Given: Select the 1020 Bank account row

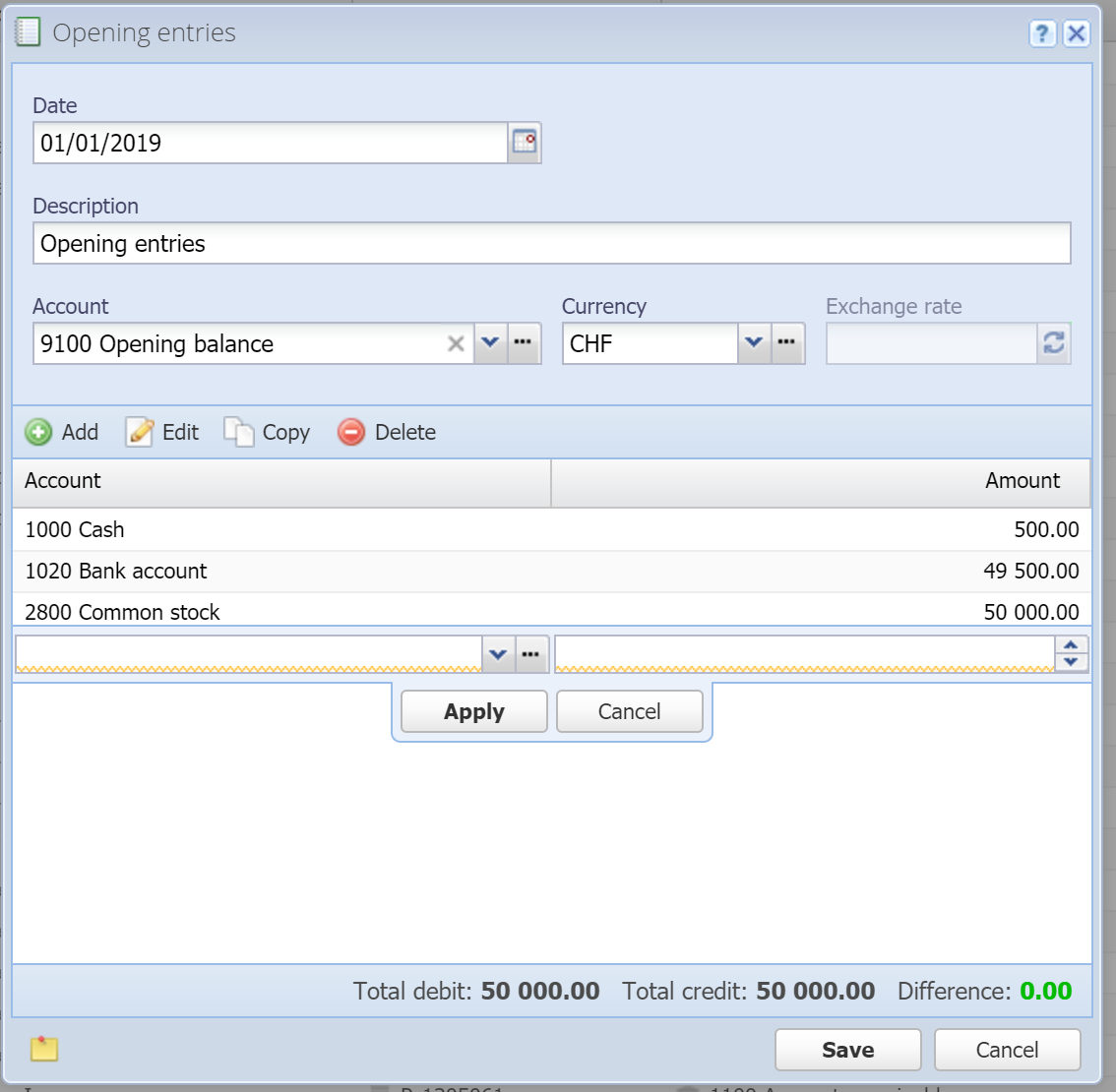Looking at the screenshot, I should 551,572.
